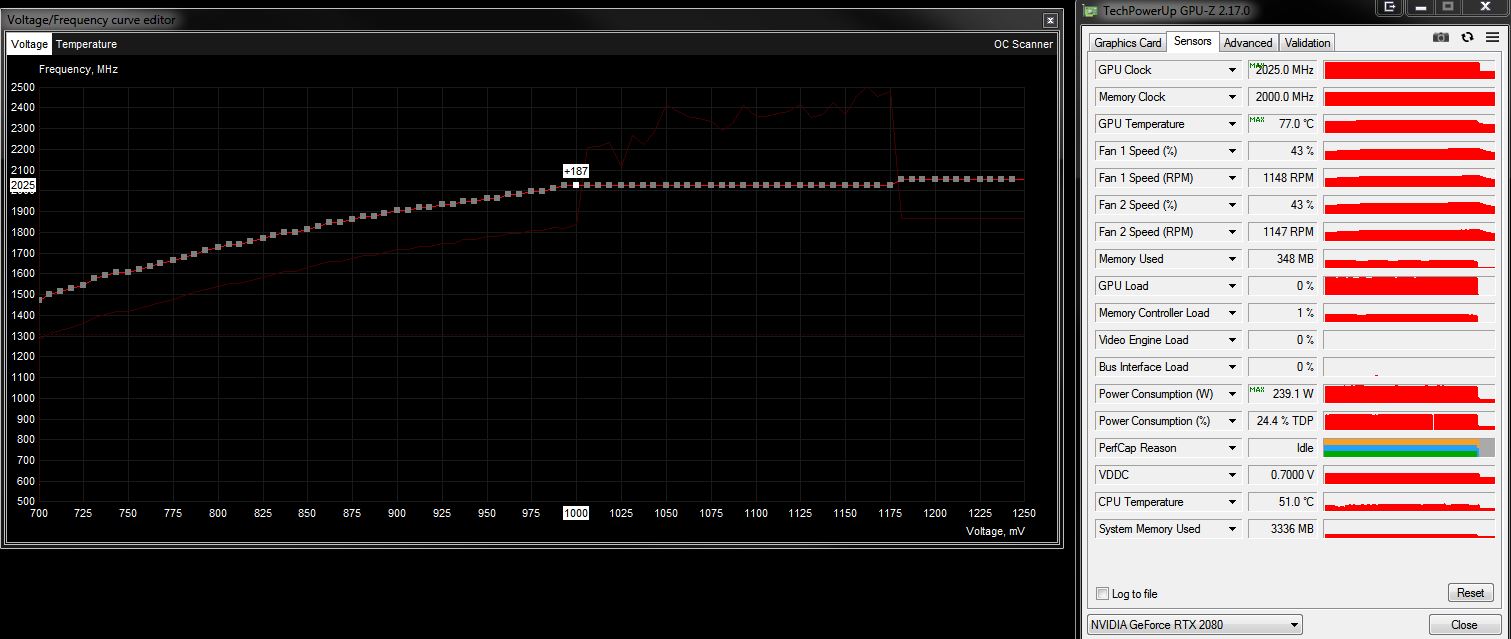The image size is (1511, 639).
Task: Click the +187 offset tooltip on curve
Action: (x=576, y=171)
